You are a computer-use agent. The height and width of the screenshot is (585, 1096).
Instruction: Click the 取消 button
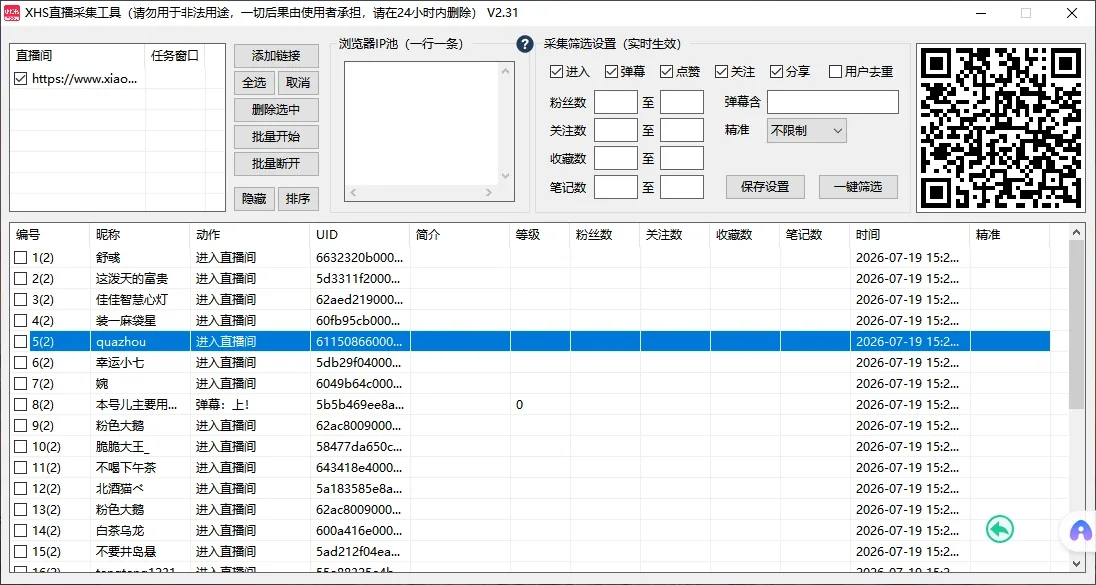point(298,82)
